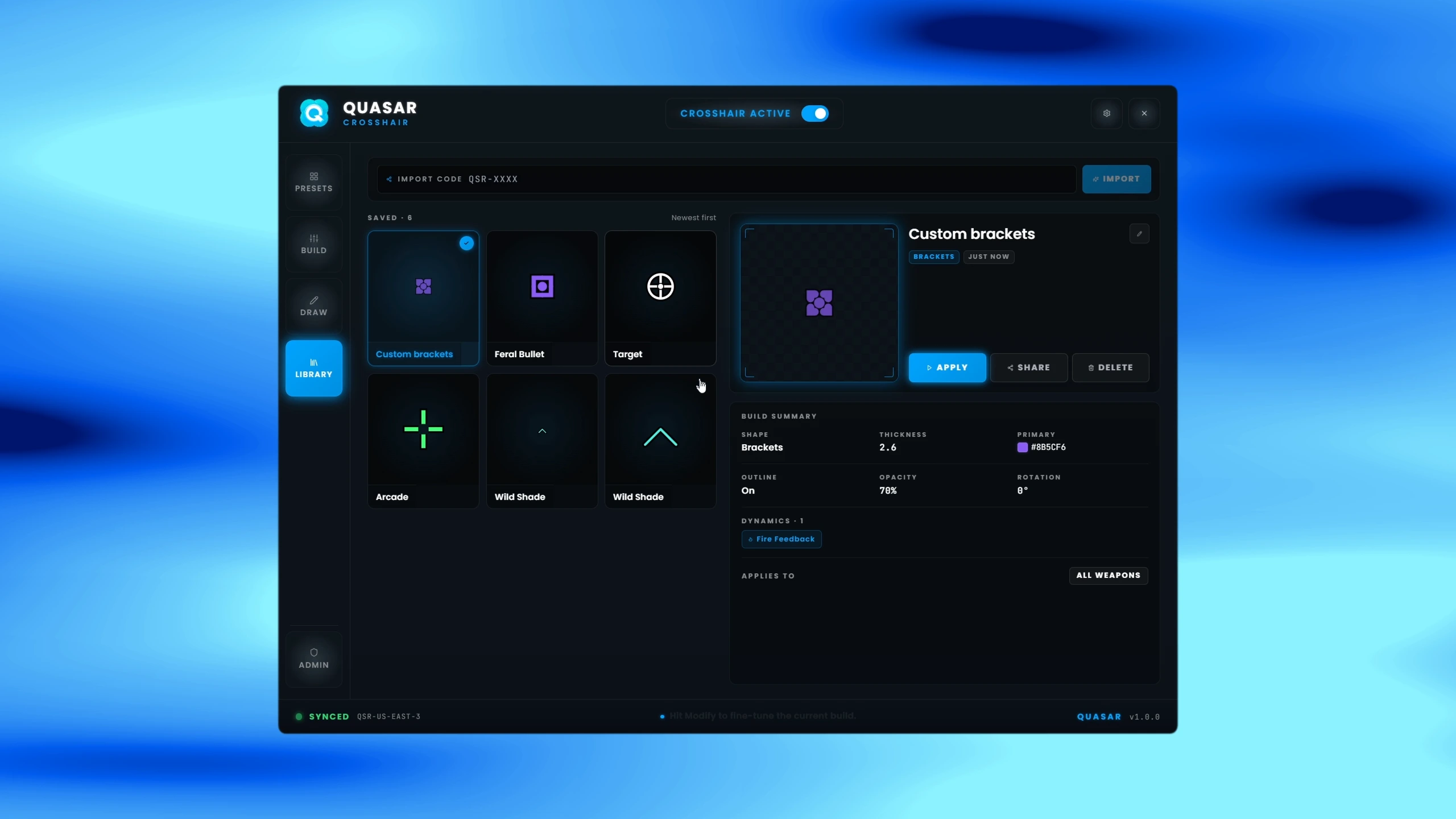
Task: Open the settings gear in the header
Action: coord(1106,113)
